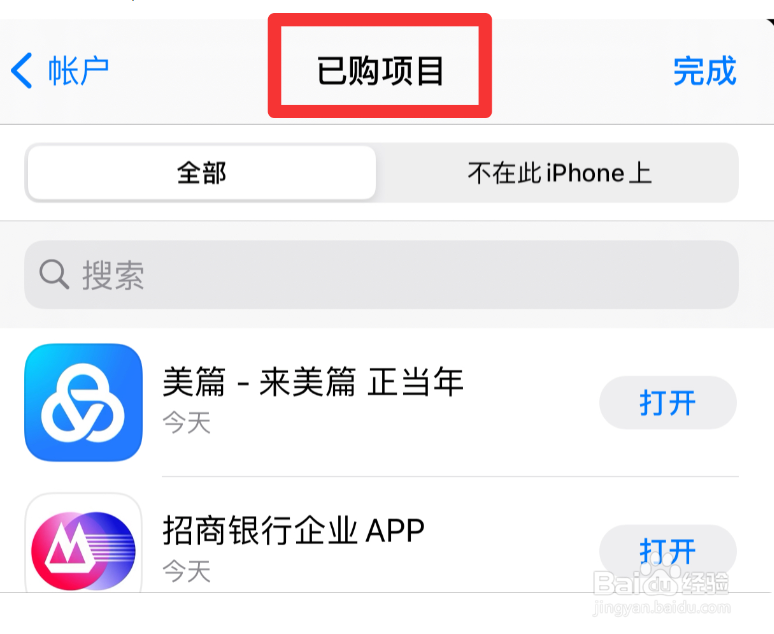Screen dimensions: 774x634
Task: Launch 招商银行企业 APP with 打开
Action: click(x=668, y=551)
